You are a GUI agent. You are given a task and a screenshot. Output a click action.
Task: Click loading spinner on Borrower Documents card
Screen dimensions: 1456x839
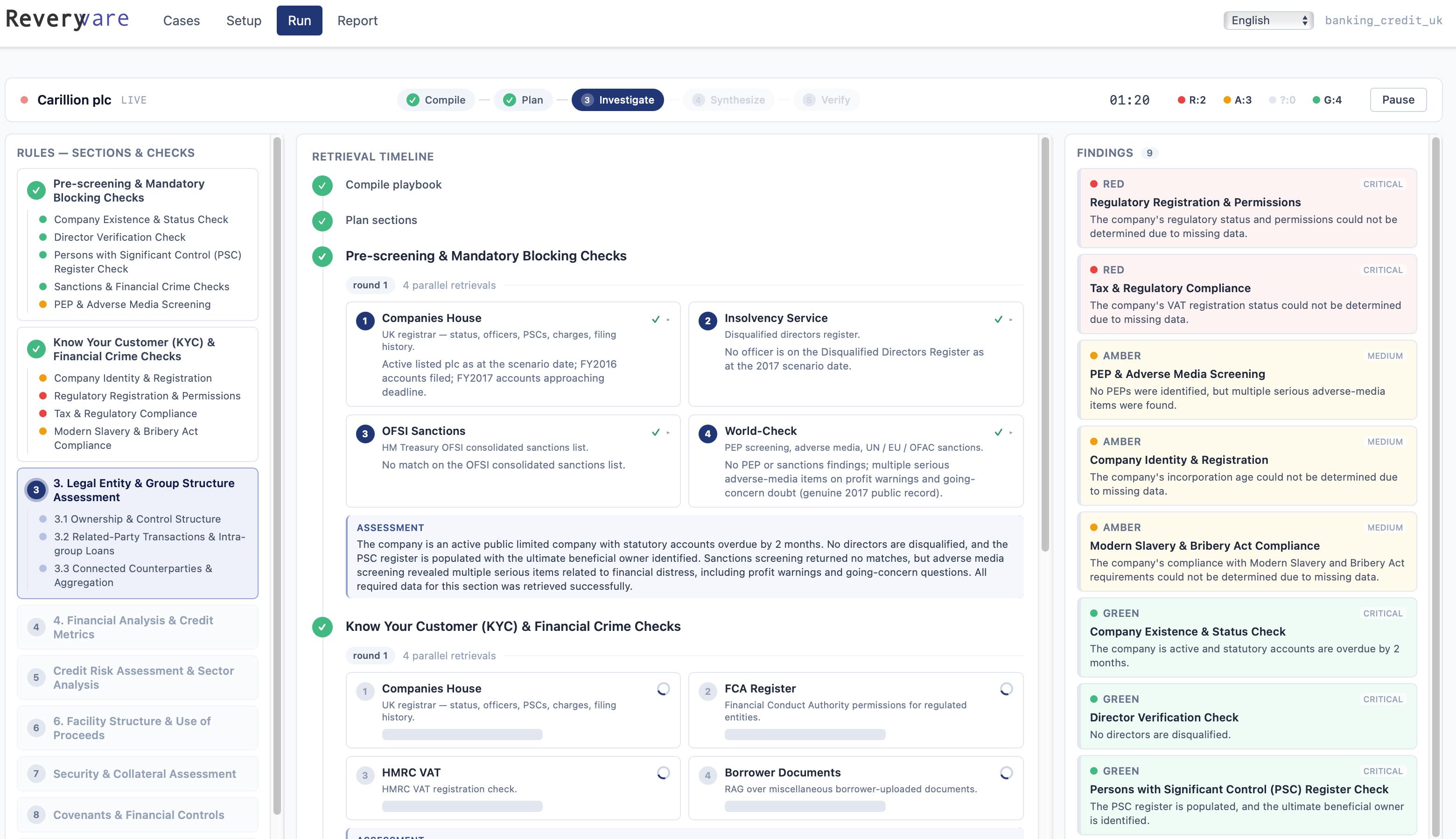pyautogui.click(x=1006, y=773)
